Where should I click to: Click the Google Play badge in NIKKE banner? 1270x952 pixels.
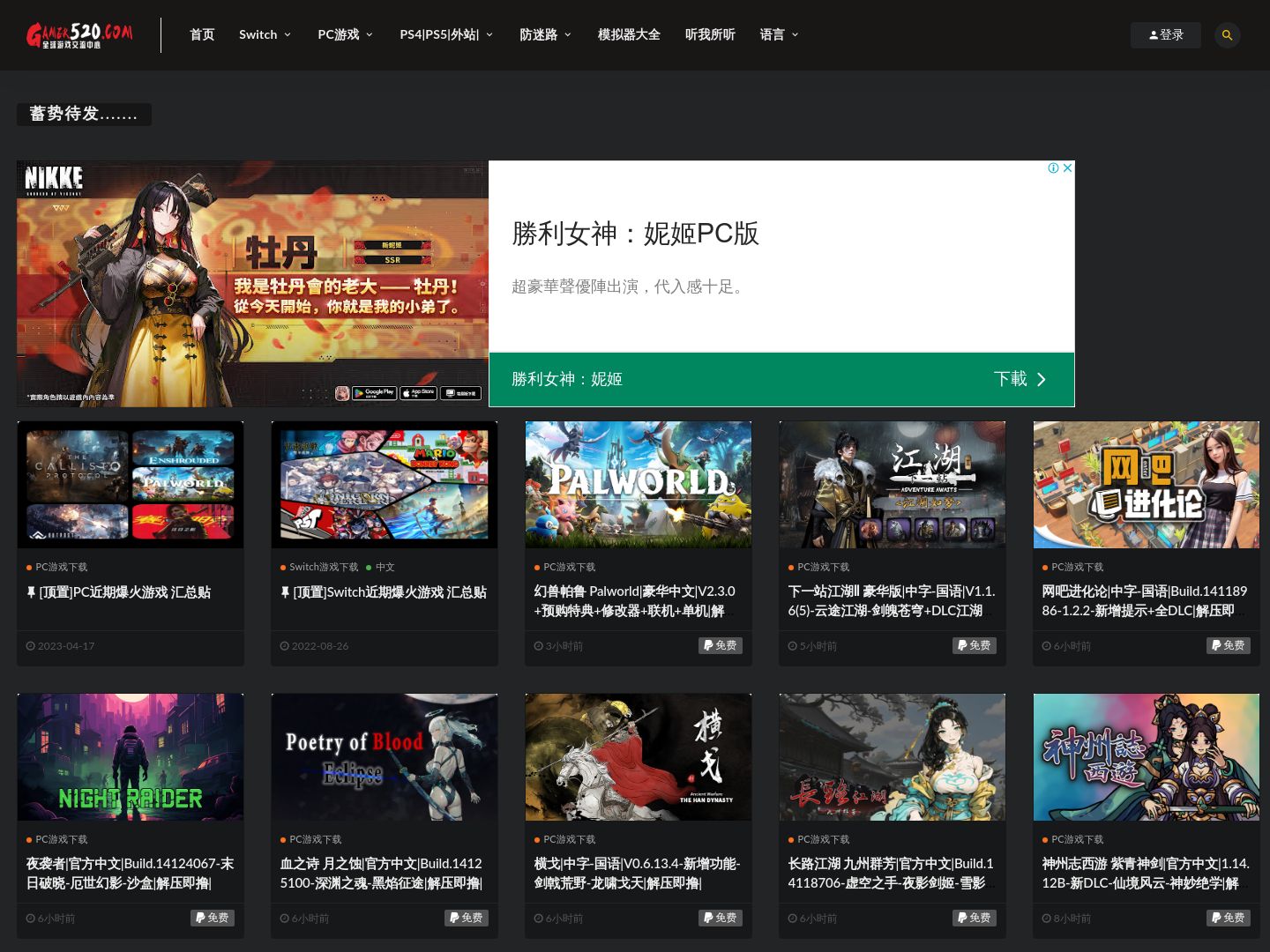coord(374,393)
